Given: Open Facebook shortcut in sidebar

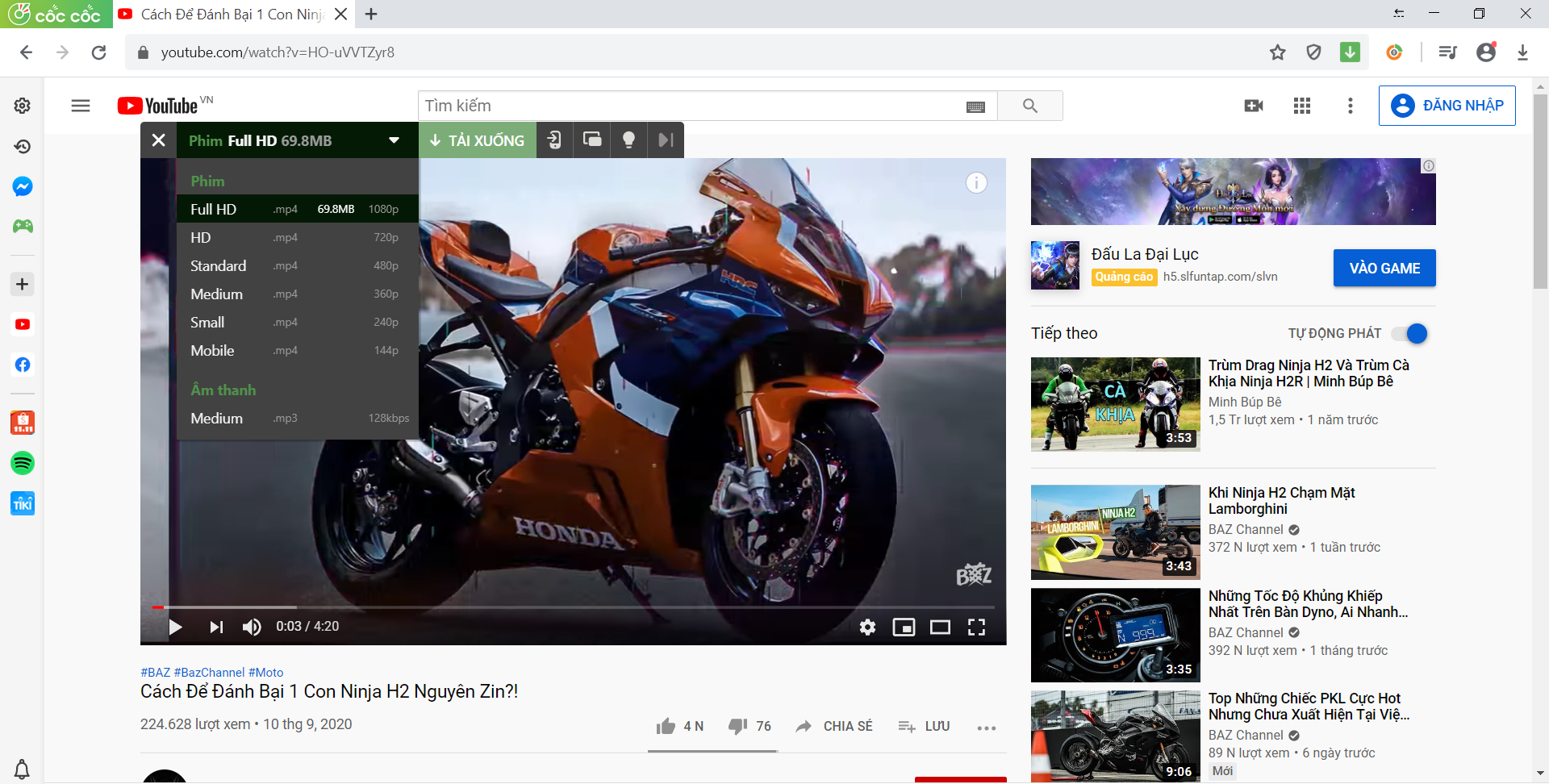Looking at the screenshot, I should point(23,365).
